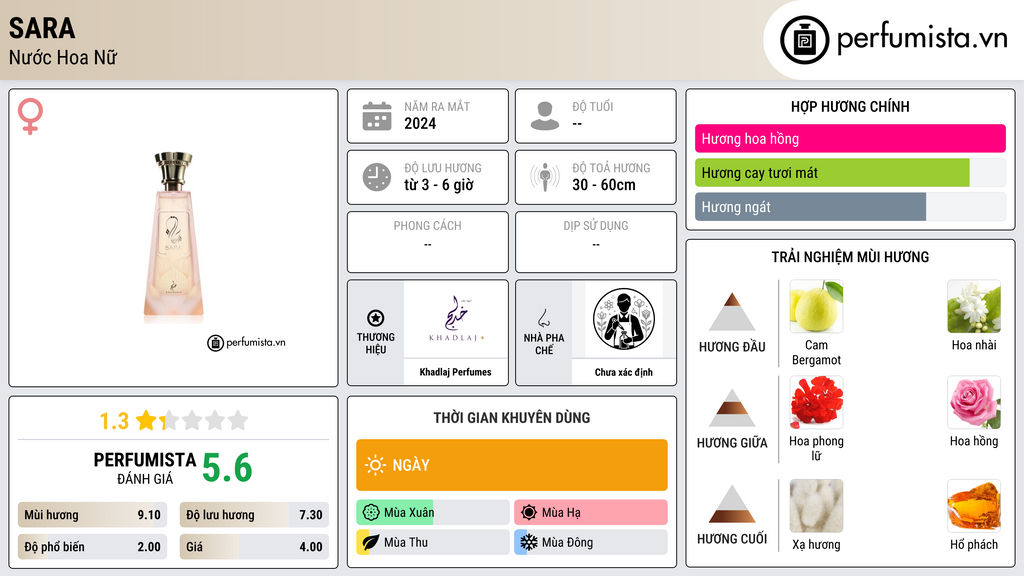Click the Perfumista đánh giá label
Image resolution: width=1024 pixels, height=576 pixels.
[x=145, y=468]
